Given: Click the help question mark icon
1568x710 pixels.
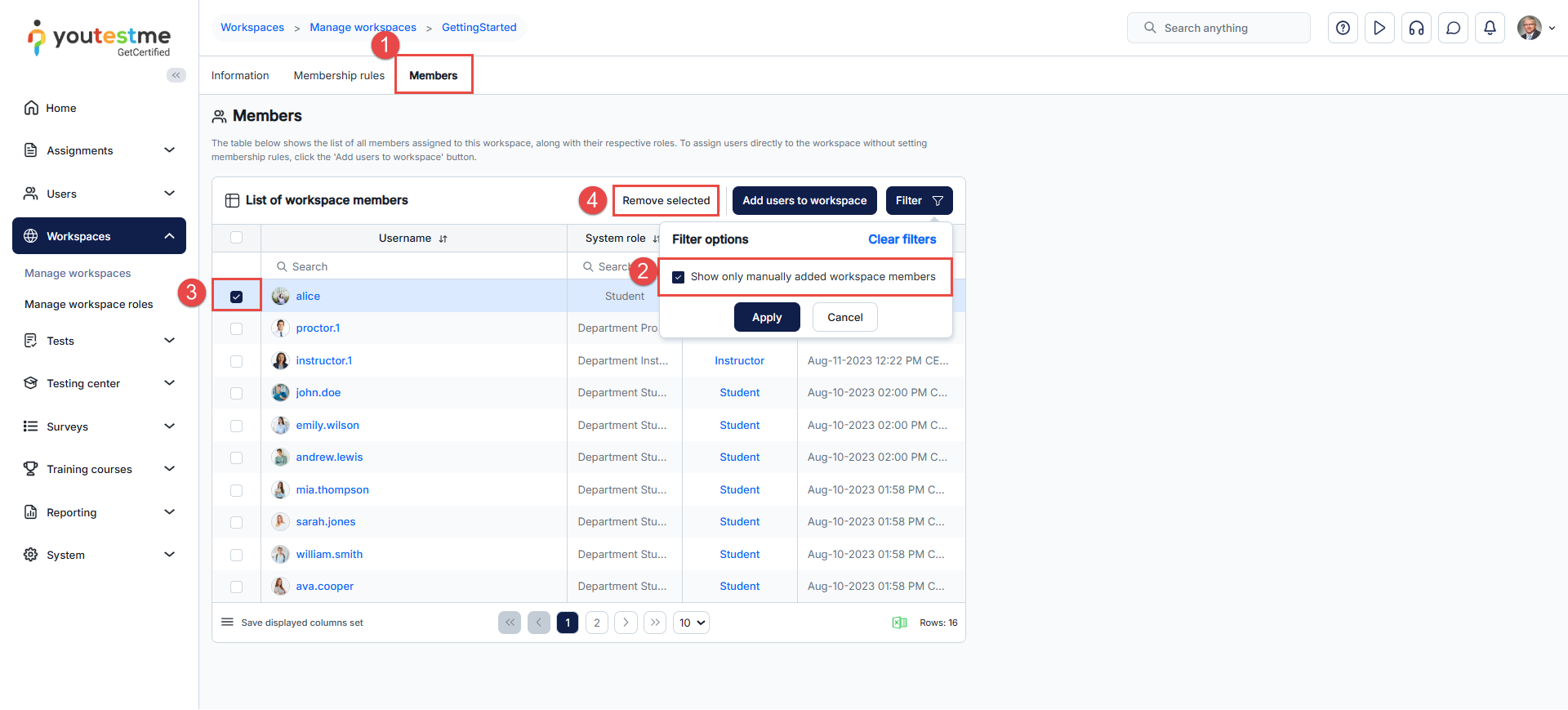Looking at the screenshot, I should [x=1343, y=28].
